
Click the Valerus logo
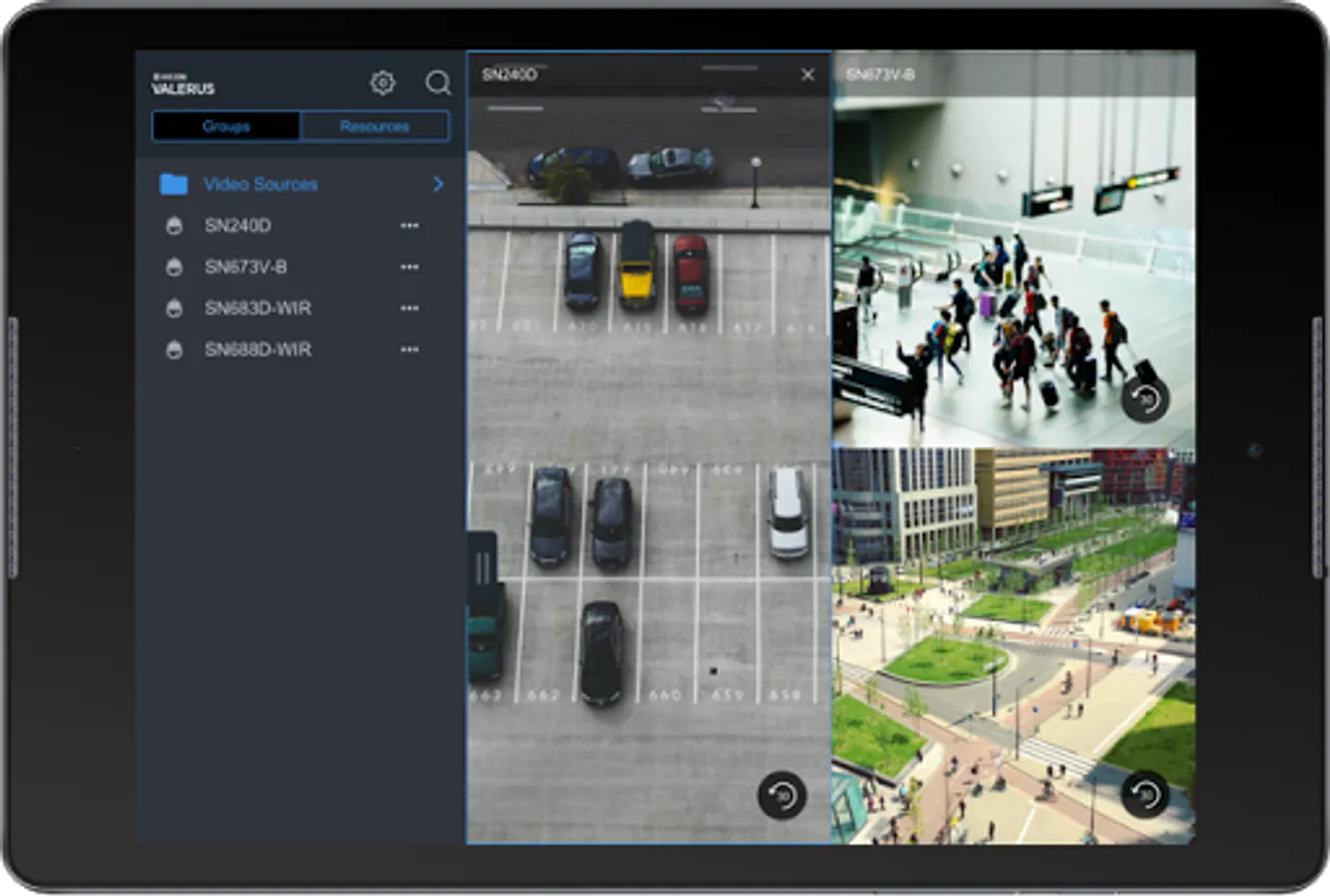183,85
